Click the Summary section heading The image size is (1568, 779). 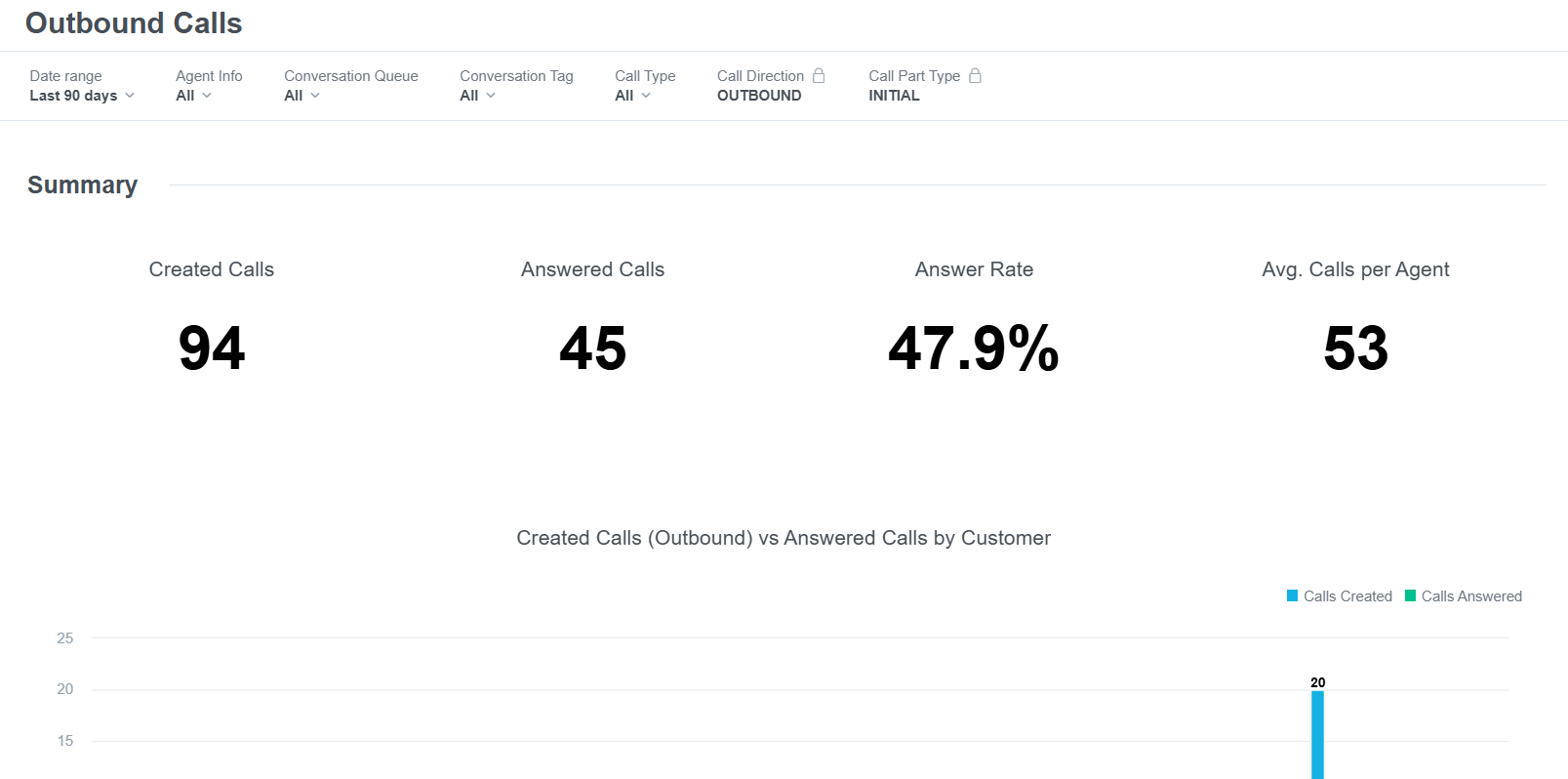coord(83,185)
